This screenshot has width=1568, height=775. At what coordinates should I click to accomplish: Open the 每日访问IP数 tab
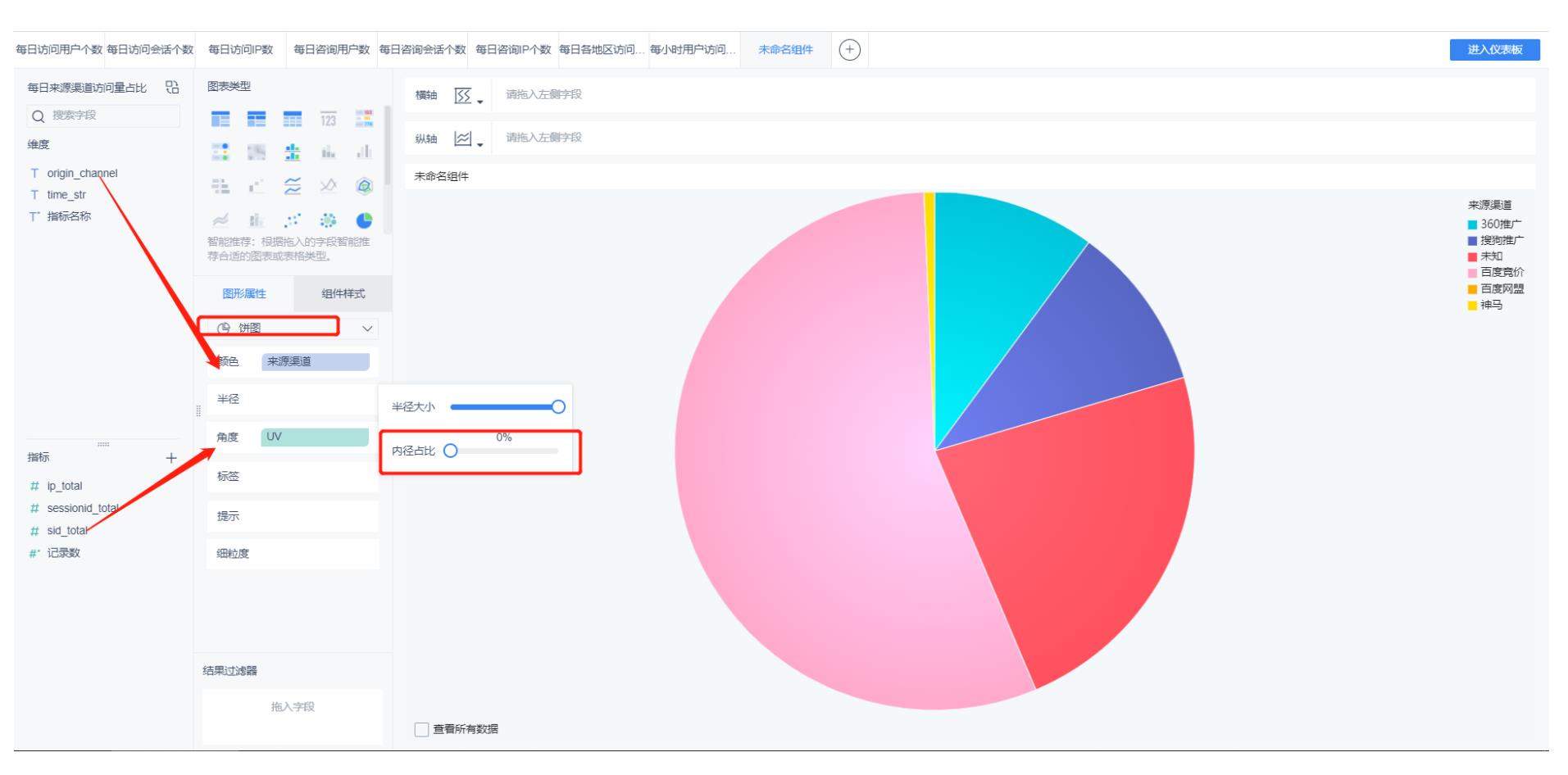[x=240, y=50]
